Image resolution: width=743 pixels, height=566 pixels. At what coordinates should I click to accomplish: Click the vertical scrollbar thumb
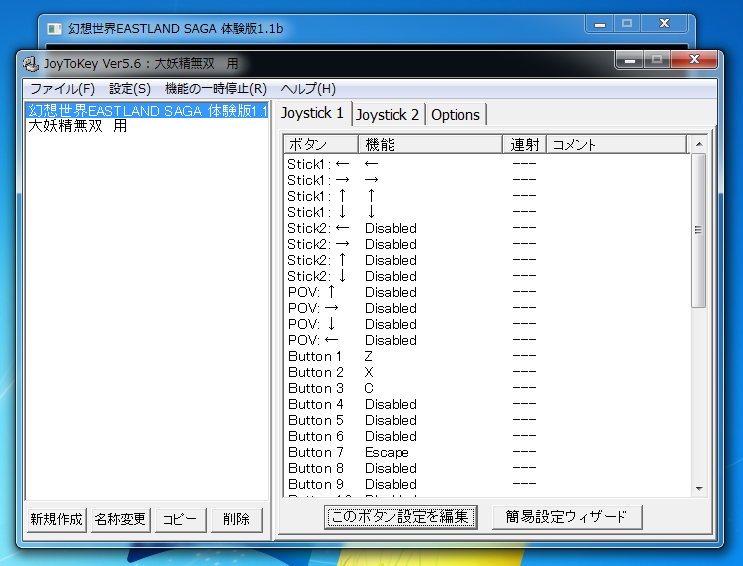tap(699, 230)
